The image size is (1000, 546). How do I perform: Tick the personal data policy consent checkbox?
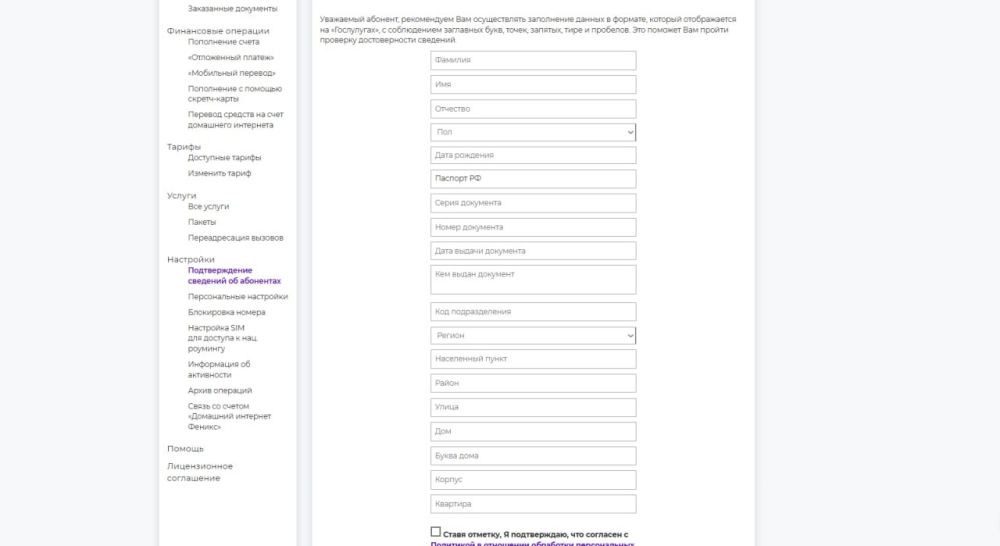point(436,531)
